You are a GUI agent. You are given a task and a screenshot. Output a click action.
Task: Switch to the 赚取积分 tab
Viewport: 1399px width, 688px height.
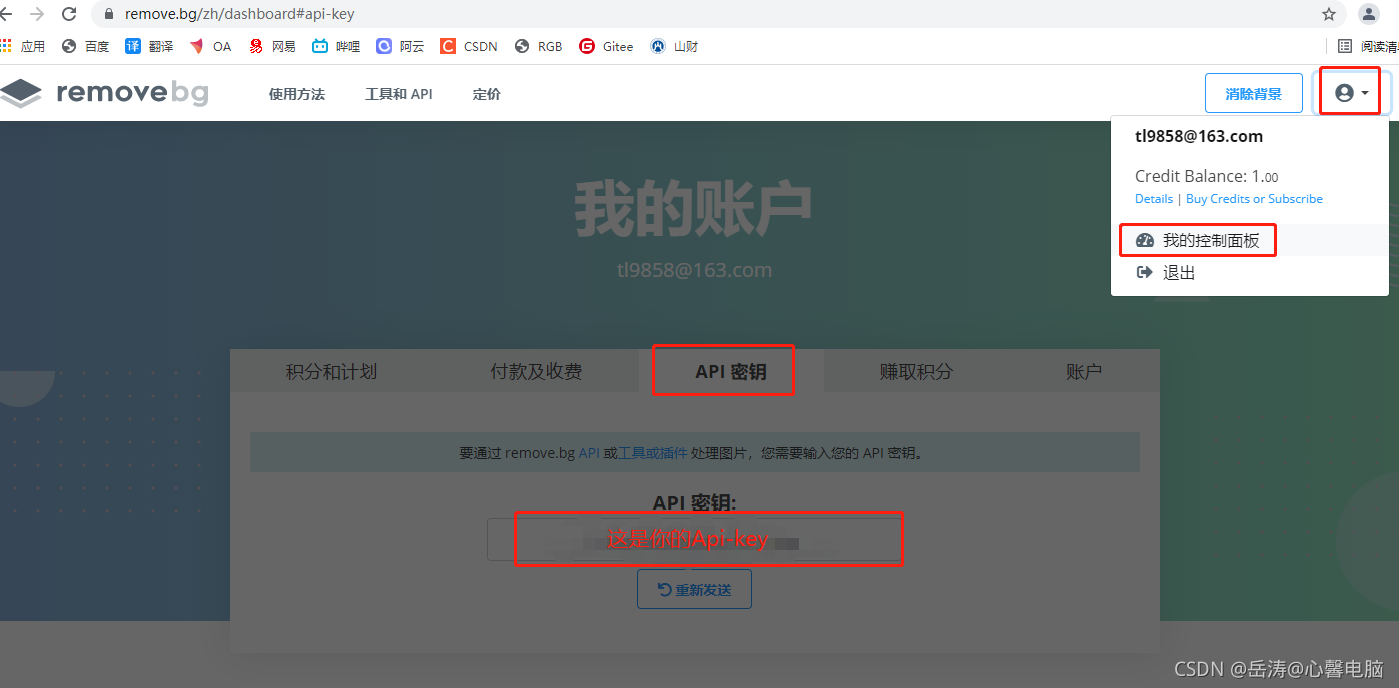pyautogui.click(x=916, y=372)
